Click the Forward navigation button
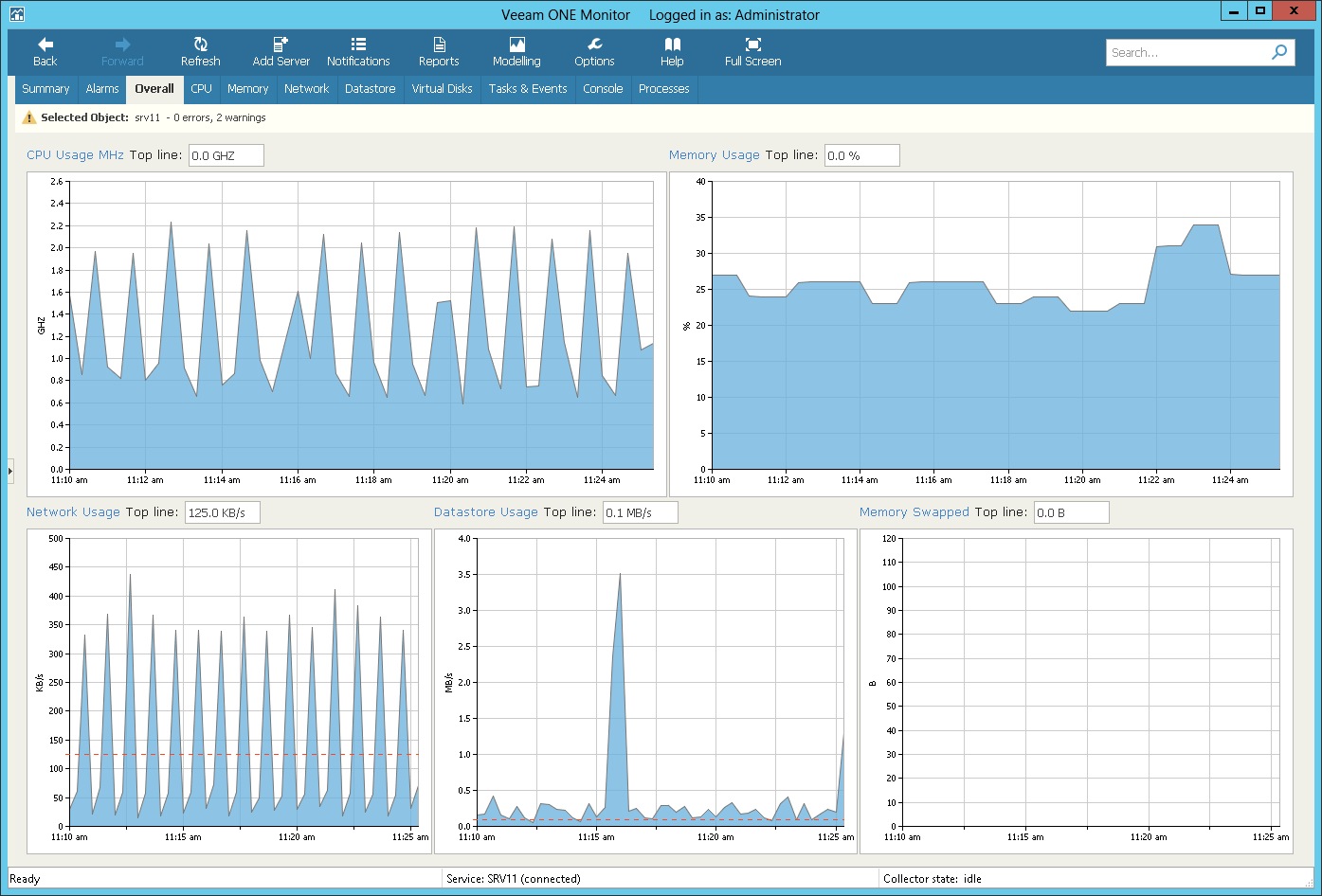The image size is (1322, 896). point(122,52)
